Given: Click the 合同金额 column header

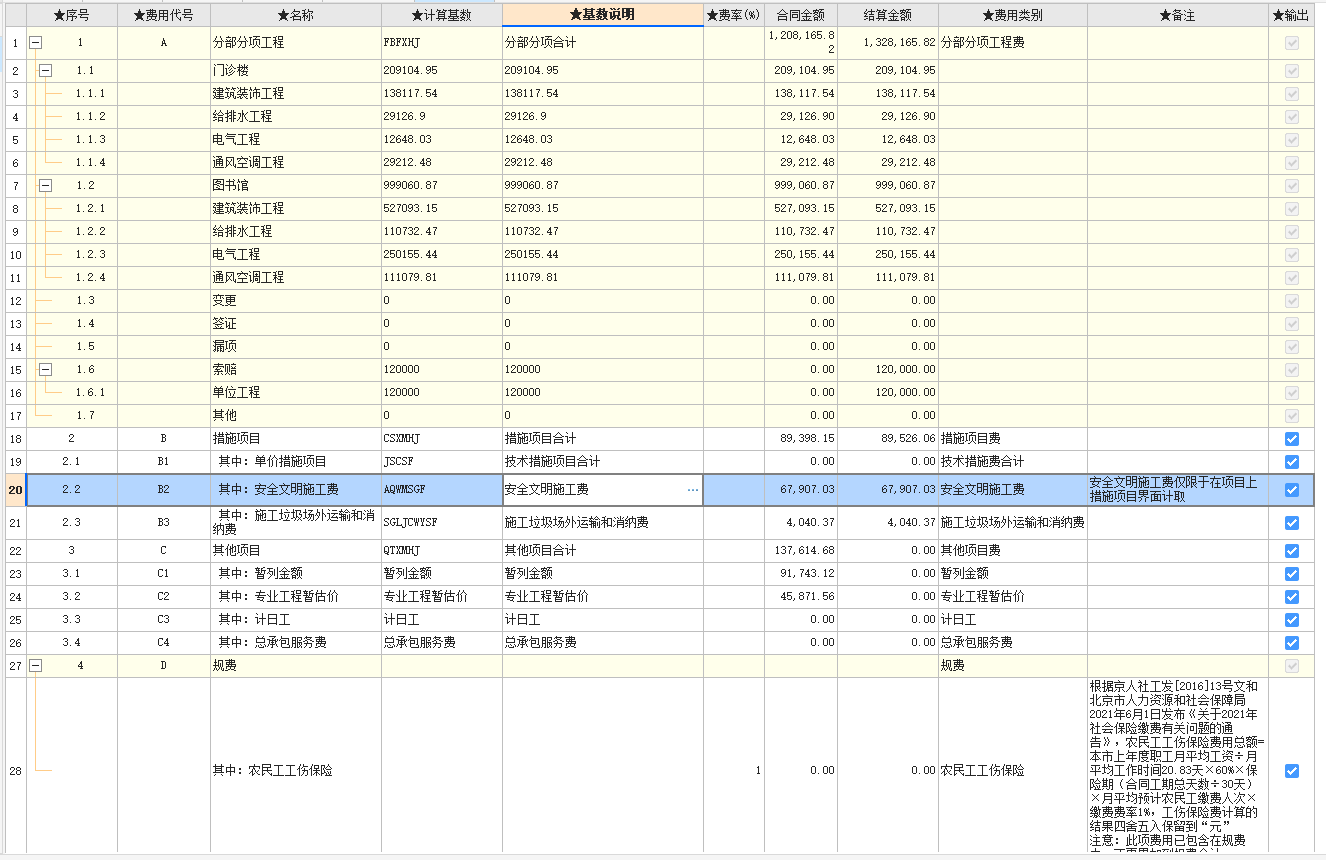Looking at the screenshot, I should [801, 15].
